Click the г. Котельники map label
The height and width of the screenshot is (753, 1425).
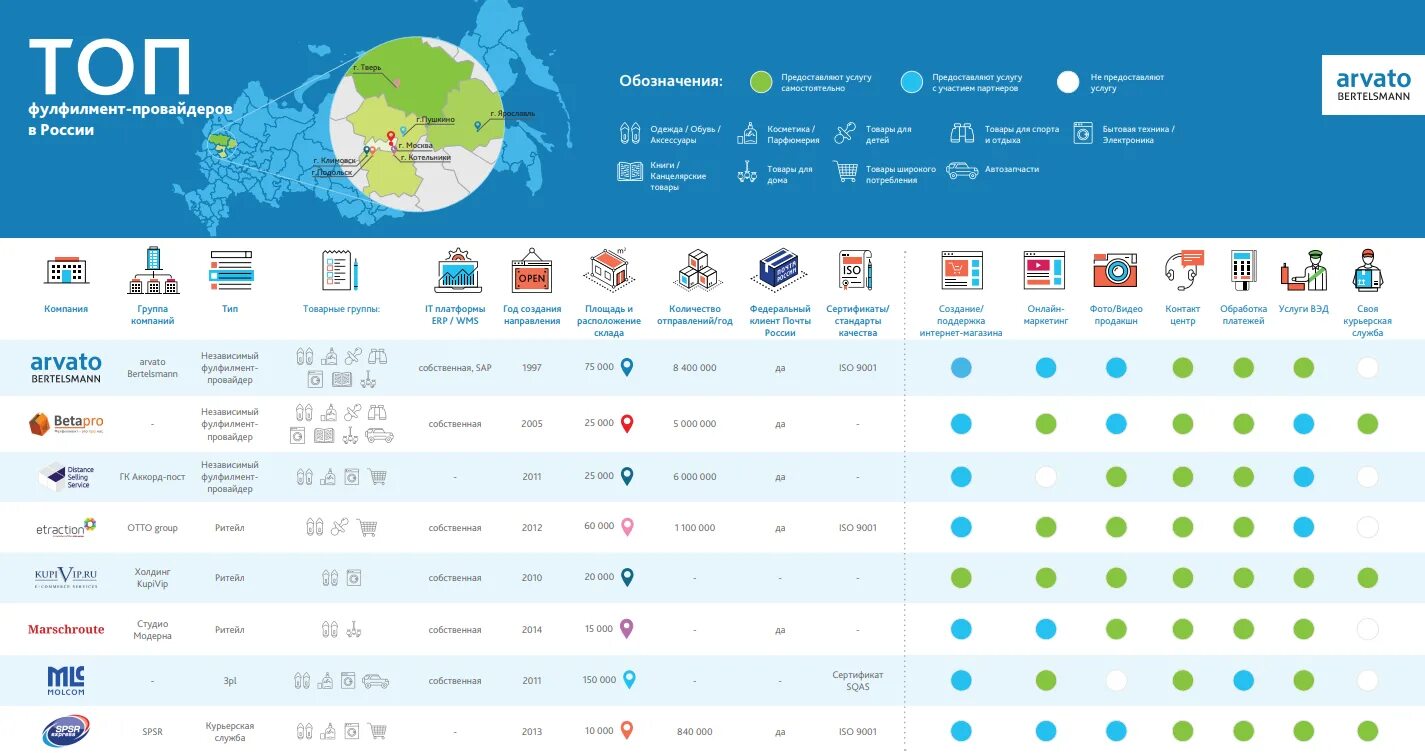tap(424, 157)
